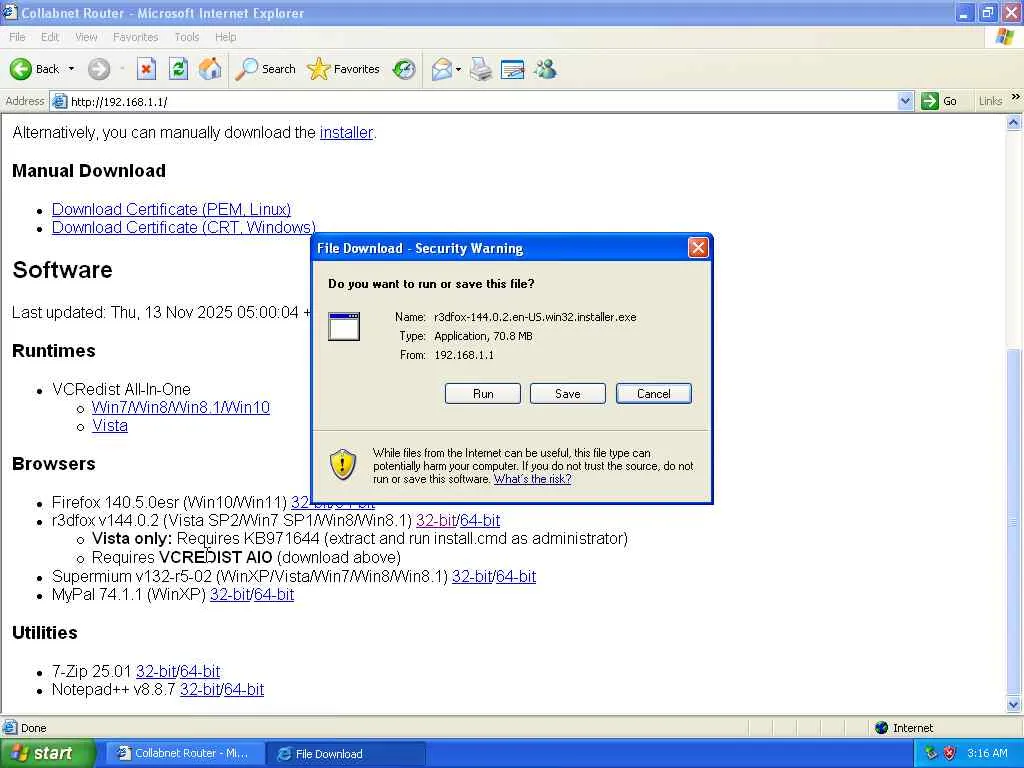Click the Stop loading icon

(x=146, y=69)
